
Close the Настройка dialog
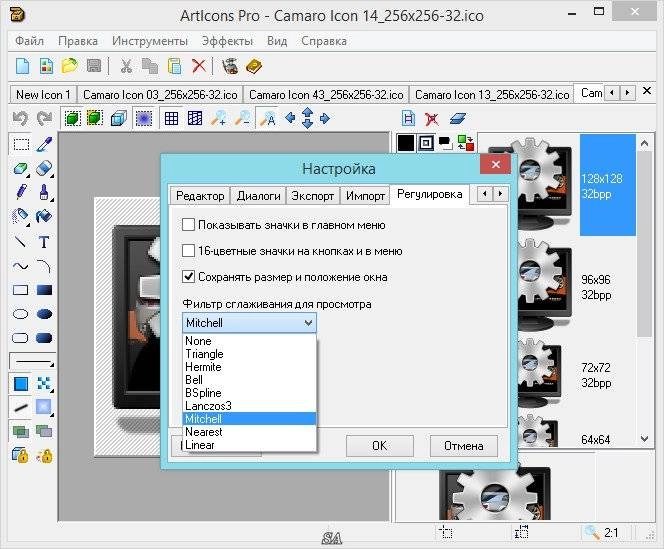[x=495, y=164]
